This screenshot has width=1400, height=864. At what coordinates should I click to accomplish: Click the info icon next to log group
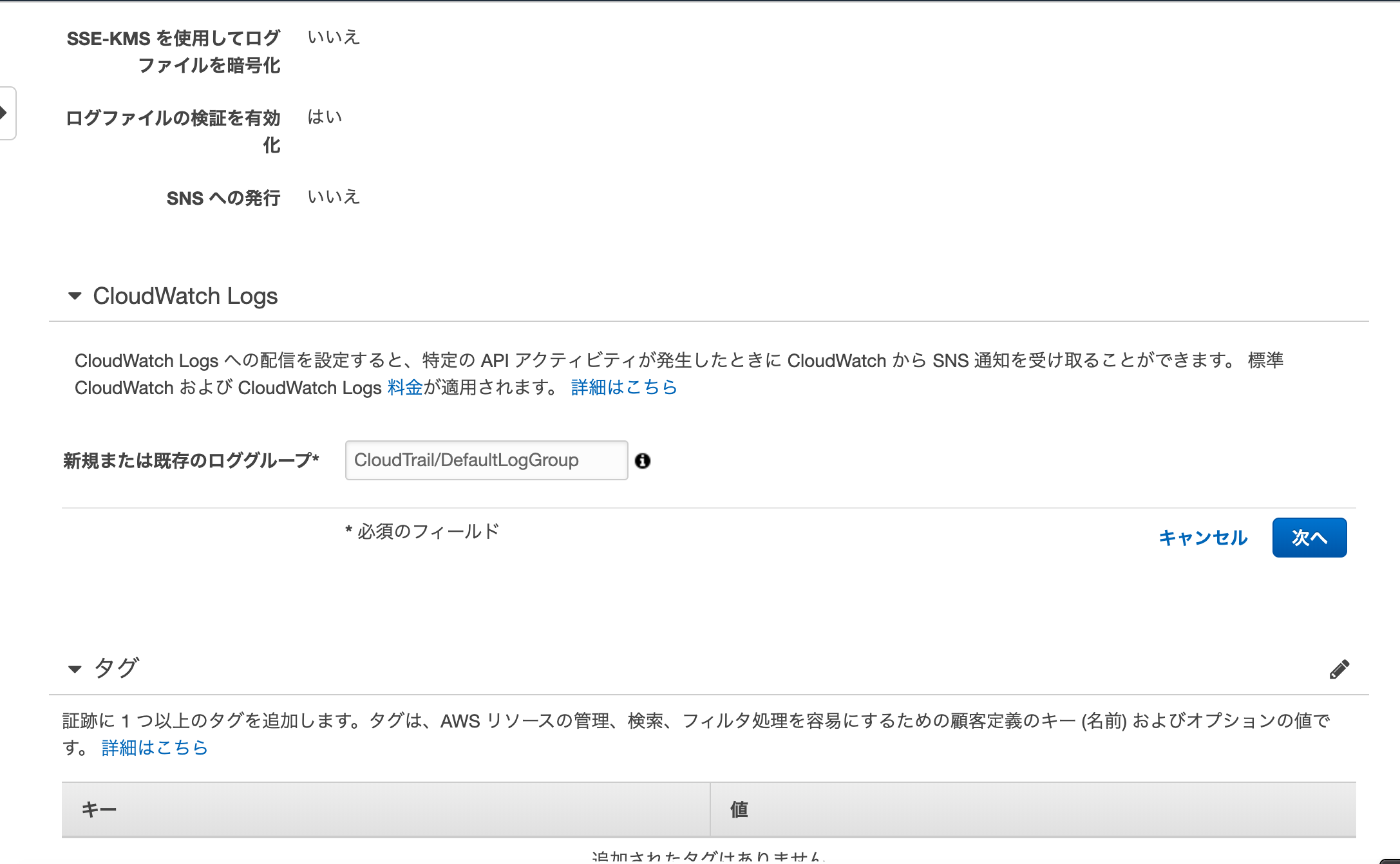pos(643,460)
